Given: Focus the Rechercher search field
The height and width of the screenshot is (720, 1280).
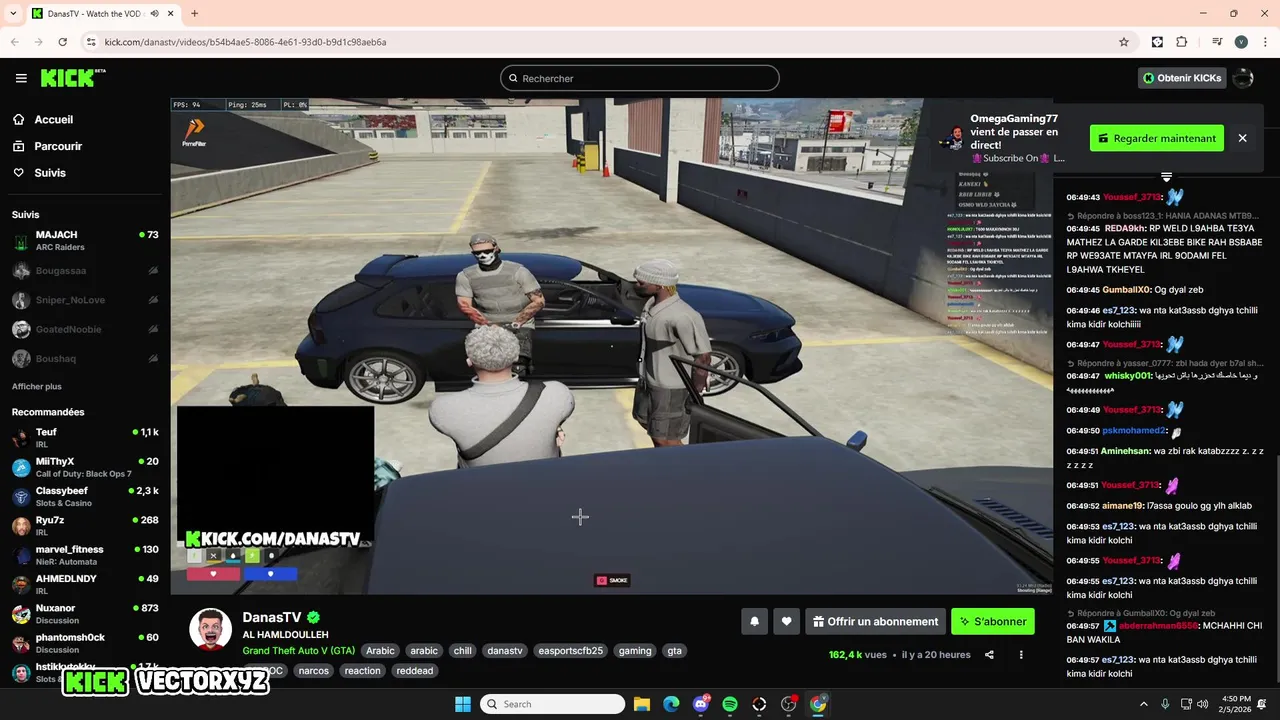Looking at the screenshot, I should pyautogui.click(x=640, y=78).
